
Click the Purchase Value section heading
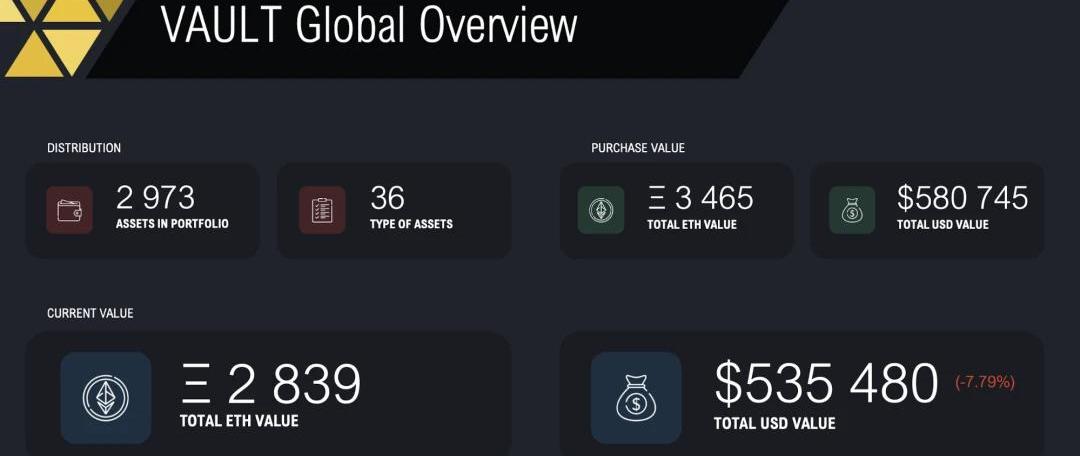coord(638,148)
